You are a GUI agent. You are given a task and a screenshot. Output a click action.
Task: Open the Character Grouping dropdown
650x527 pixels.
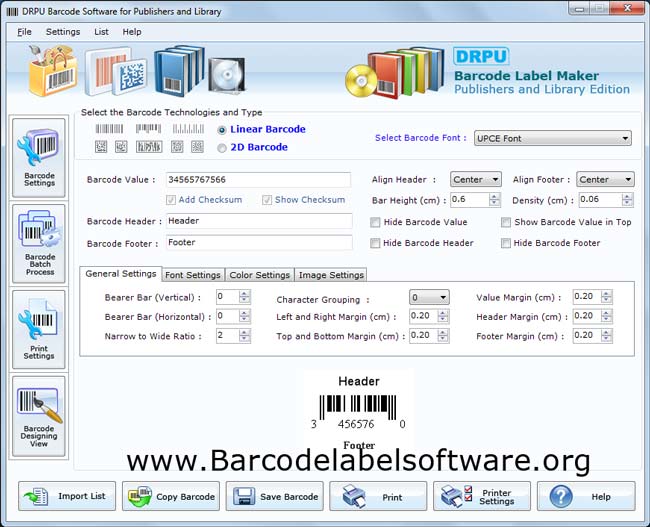point(429,297)
